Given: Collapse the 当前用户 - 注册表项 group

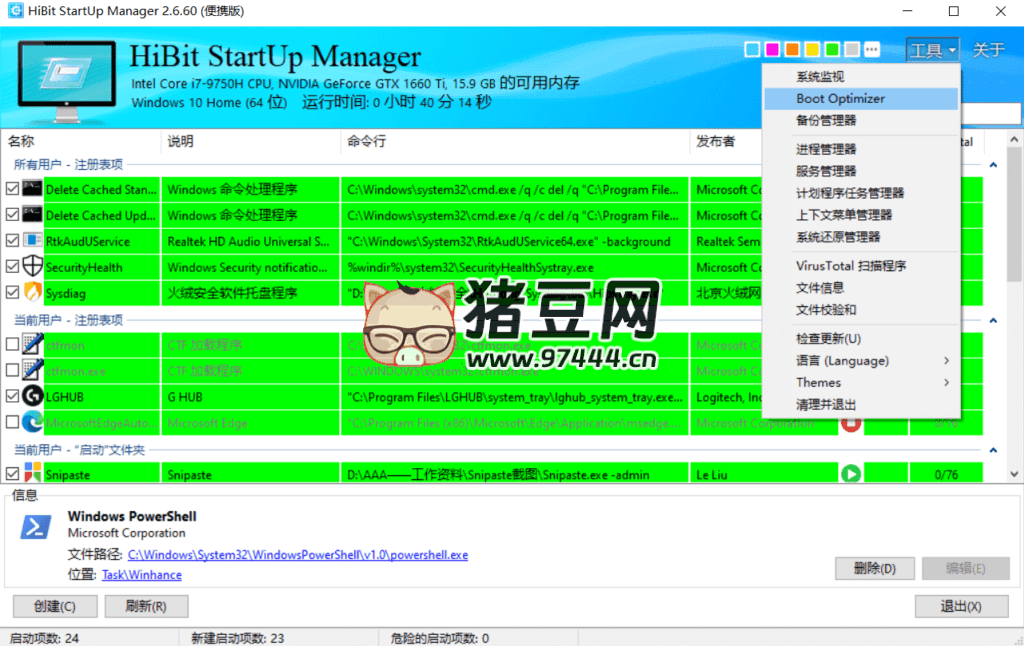Looking at the screenshot, I should pos(993,320).
